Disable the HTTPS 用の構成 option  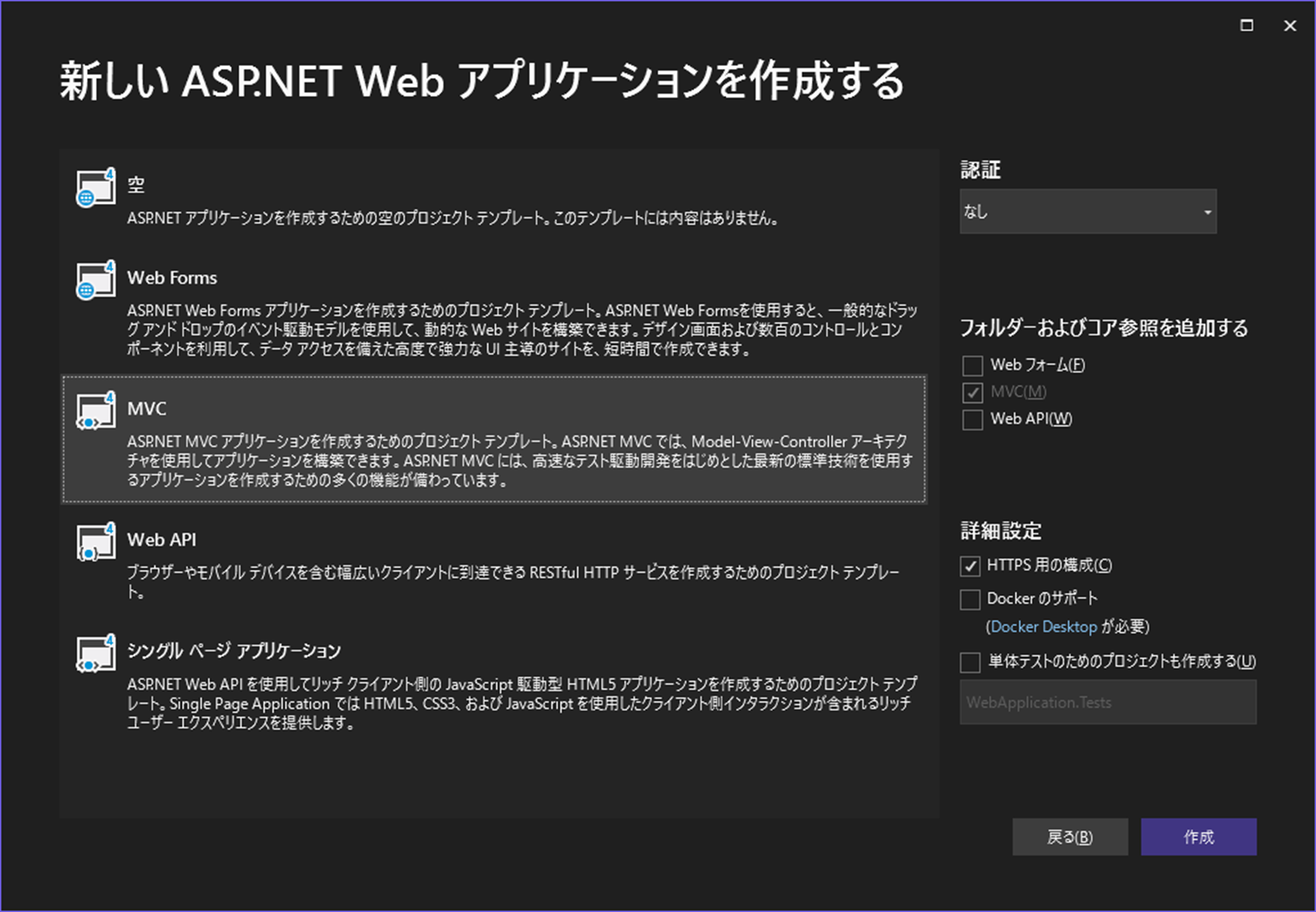click(970, 565)
